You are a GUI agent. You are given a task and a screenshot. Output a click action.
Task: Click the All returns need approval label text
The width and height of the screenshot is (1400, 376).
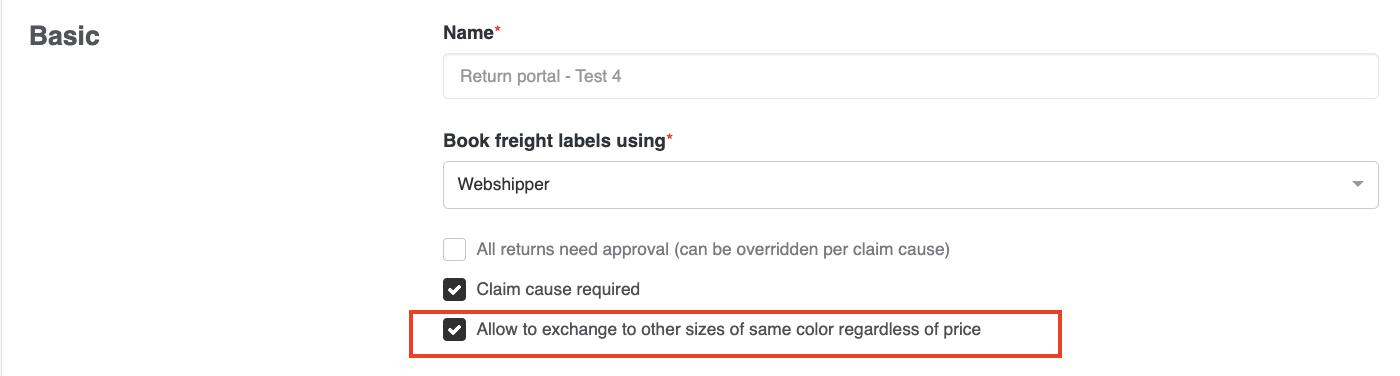click(x=713, y=250)
